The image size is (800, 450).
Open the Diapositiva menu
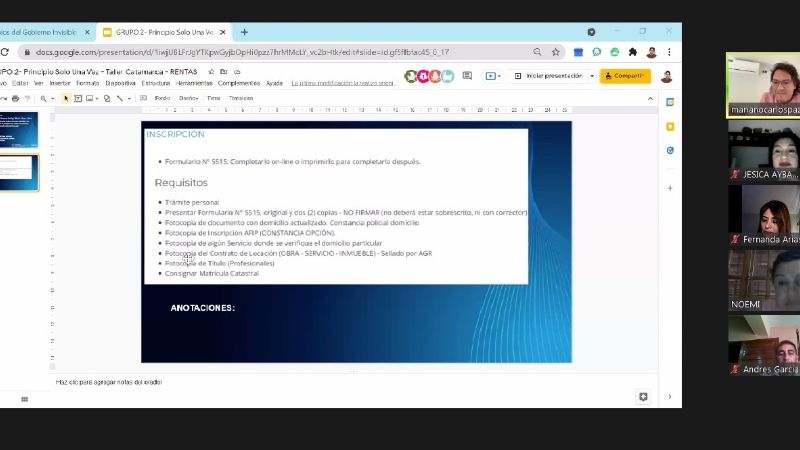pyautogui.click(x=120, y=83)
